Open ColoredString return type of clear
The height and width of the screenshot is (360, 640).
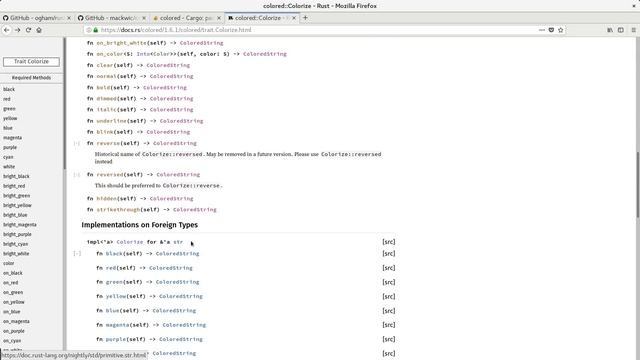coord(168,65)
